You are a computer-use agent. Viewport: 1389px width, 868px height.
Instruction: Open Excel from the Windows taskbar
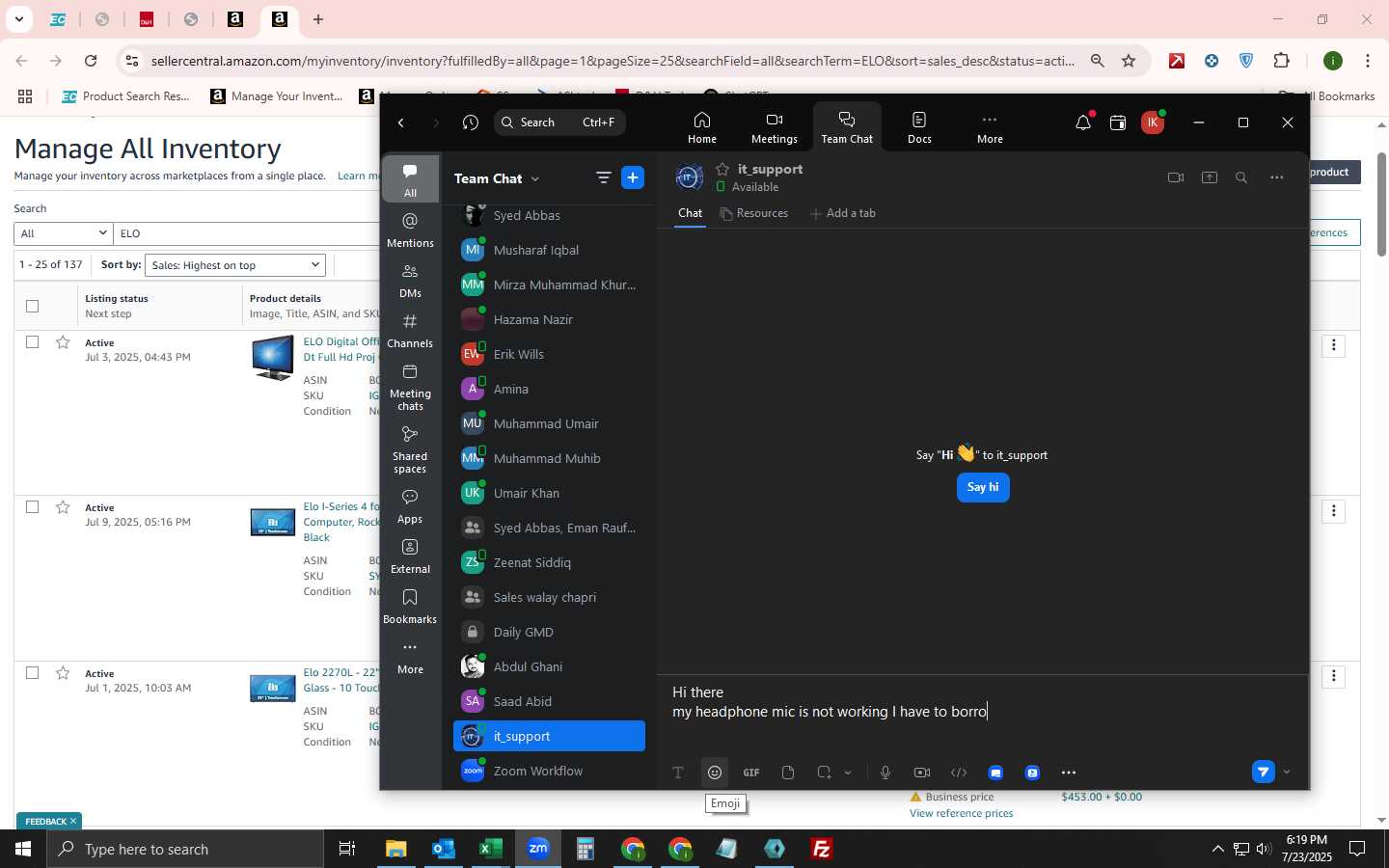pos(490,849)
